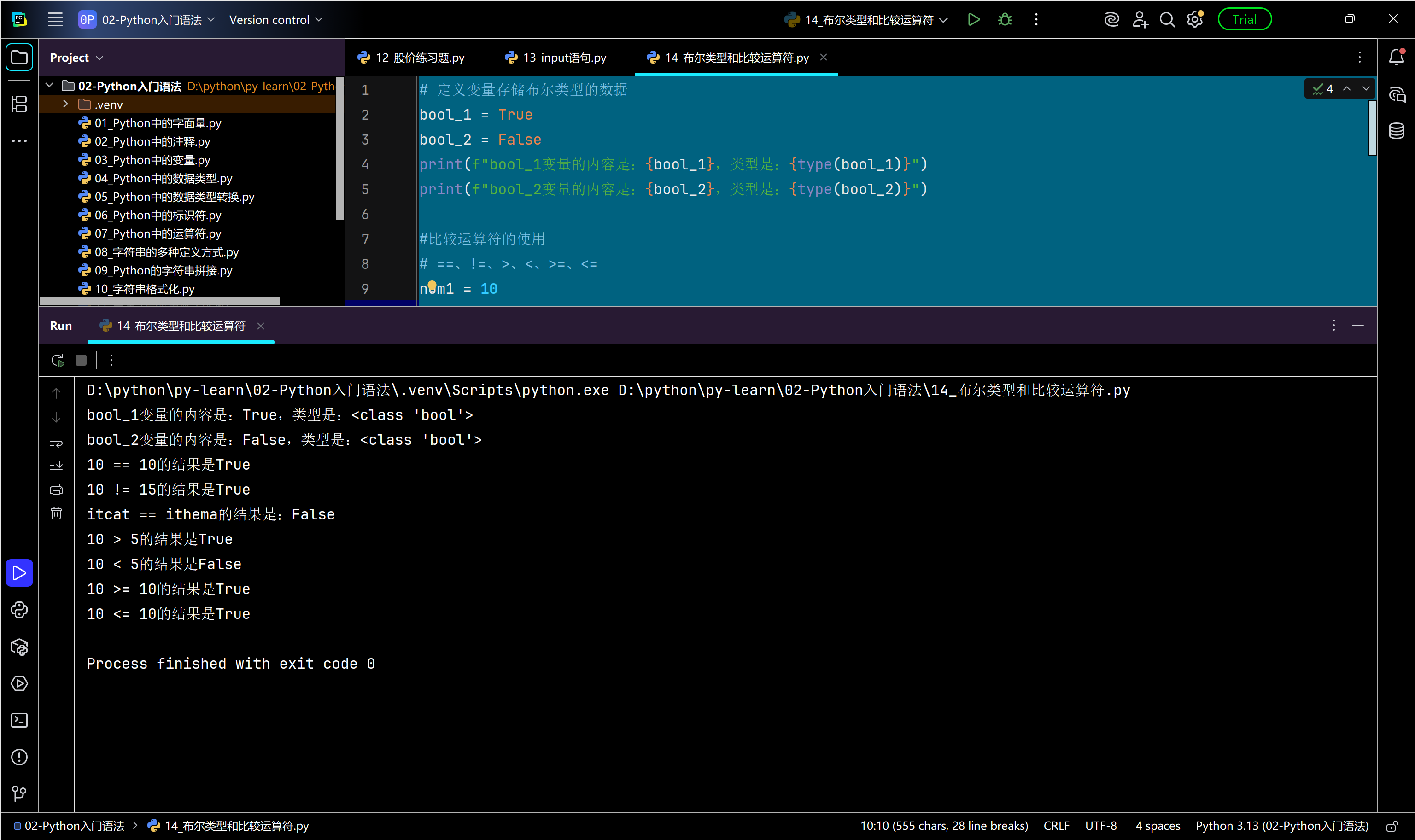1415x840 pixels.
Task: Click the green Run button in toolbar
Action: (x=973, y=20)
